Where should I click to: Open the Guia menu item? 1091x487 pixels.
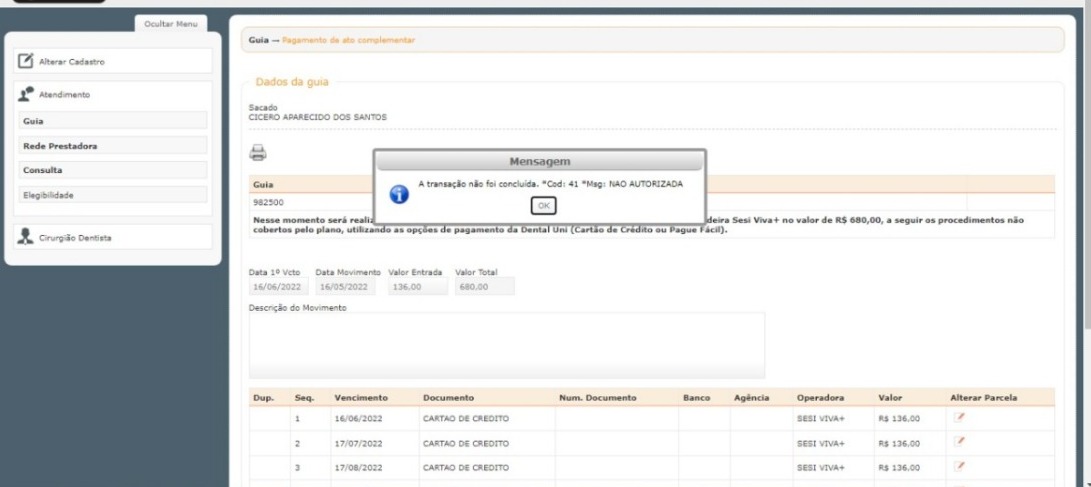coord(112,121)
